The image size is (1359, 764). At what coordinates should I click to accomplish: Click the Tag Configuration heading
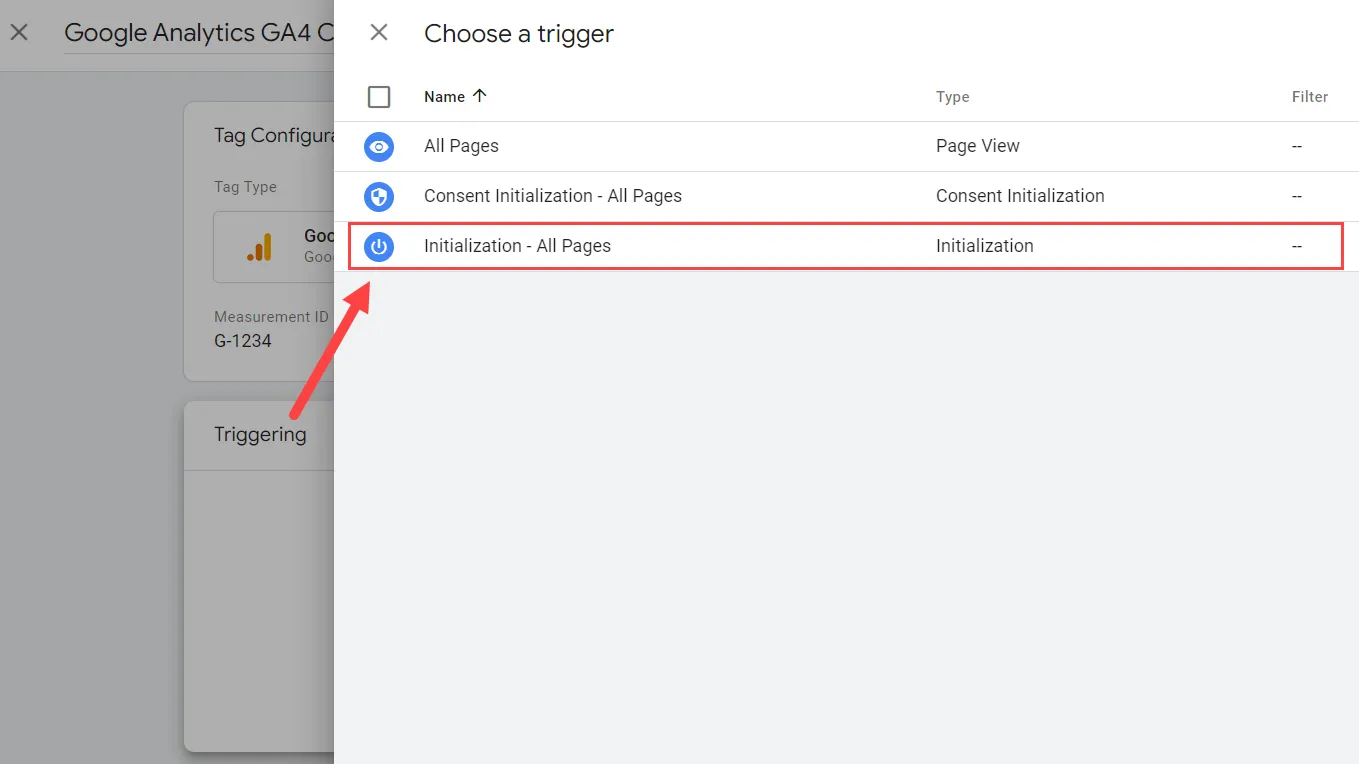pyautogui.click(x=274, y=136)
